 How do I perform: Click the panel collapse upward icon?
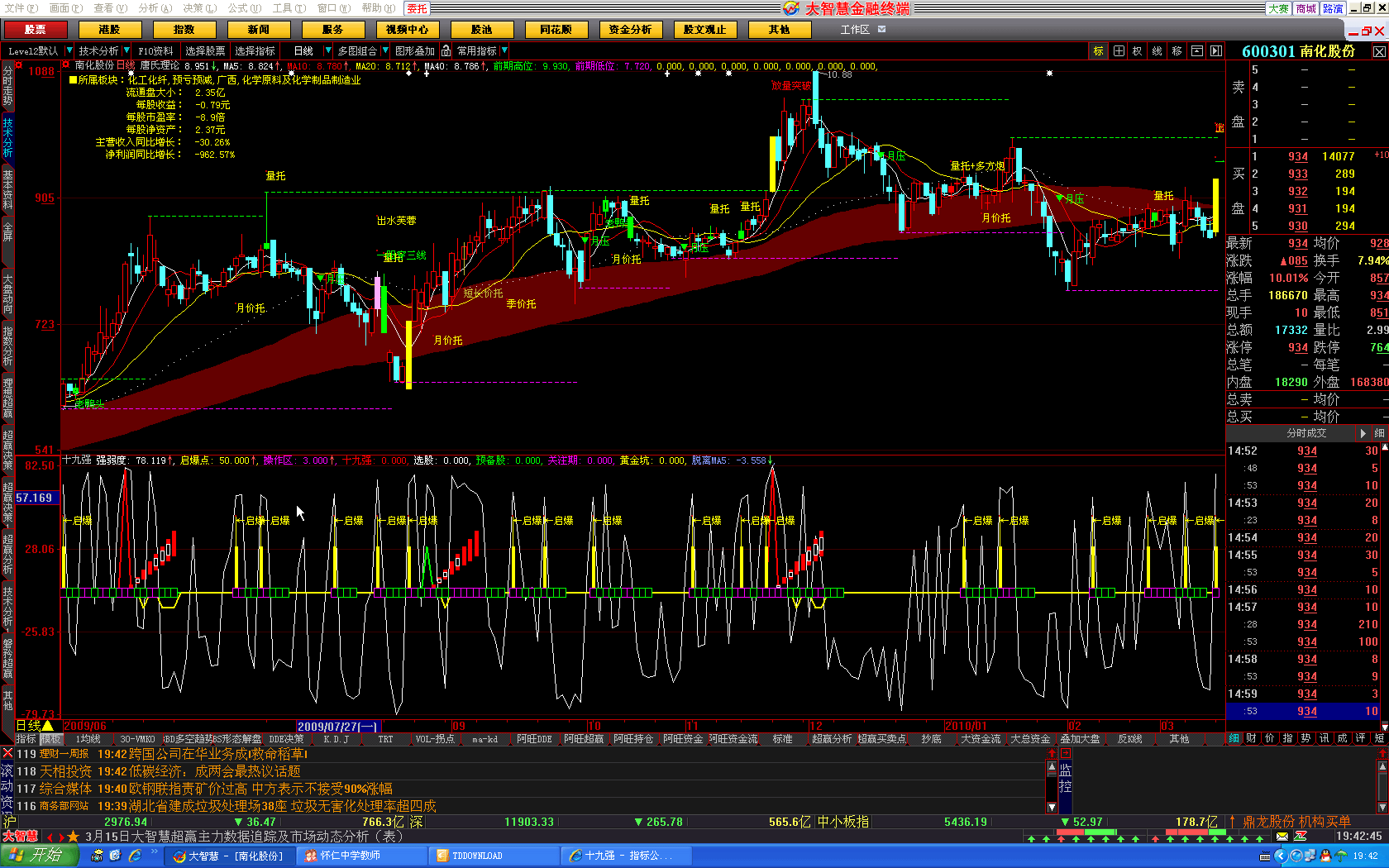coord(1196,51)
